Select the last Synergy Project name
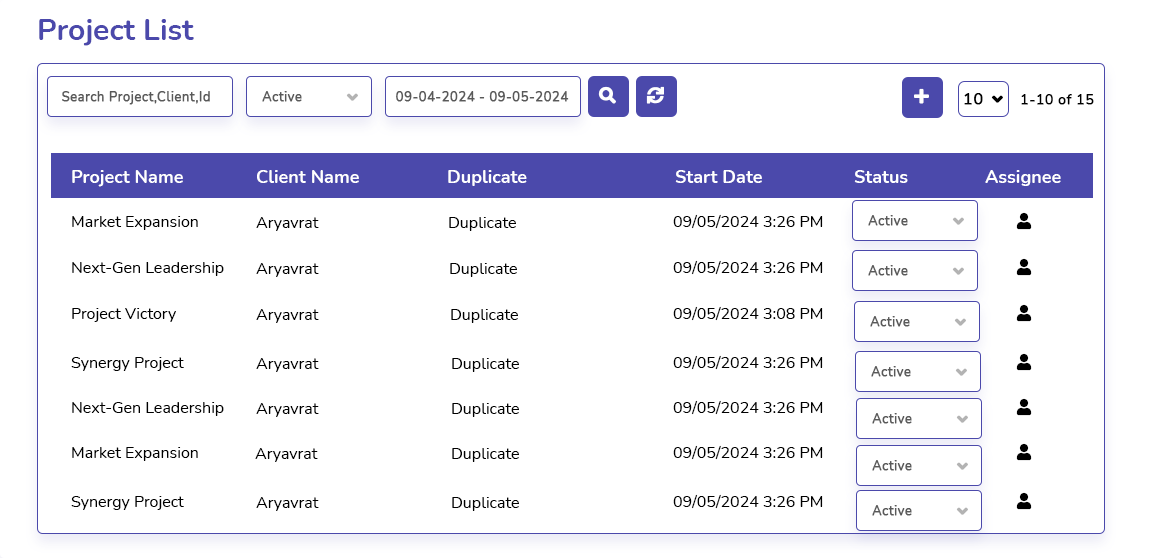This screenshot has height=558, width=1149. point(128,502)
